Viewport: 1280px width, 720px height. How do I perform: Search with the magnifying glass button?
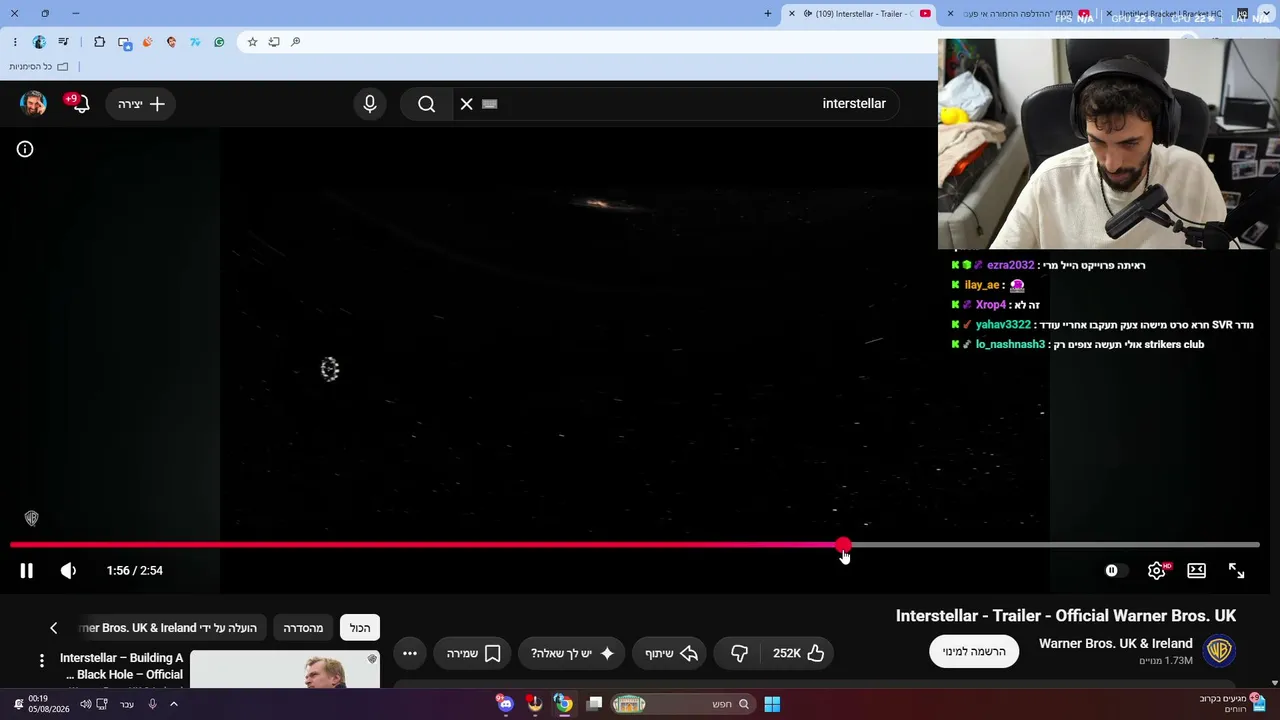pos(427,104)
